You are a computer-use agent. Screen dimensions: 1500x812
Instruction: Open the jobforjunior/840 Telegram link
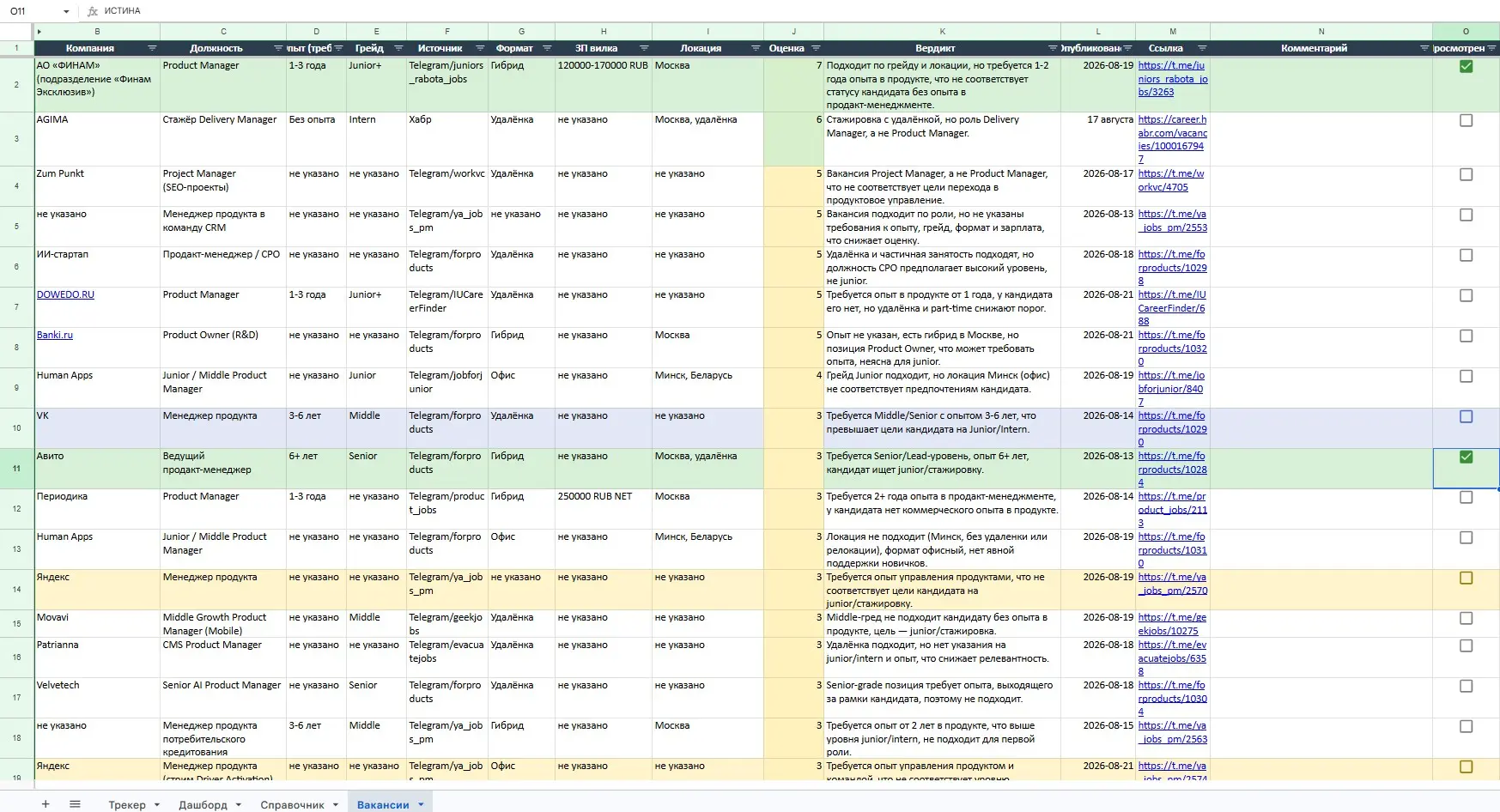click(x=1171, y=389)
